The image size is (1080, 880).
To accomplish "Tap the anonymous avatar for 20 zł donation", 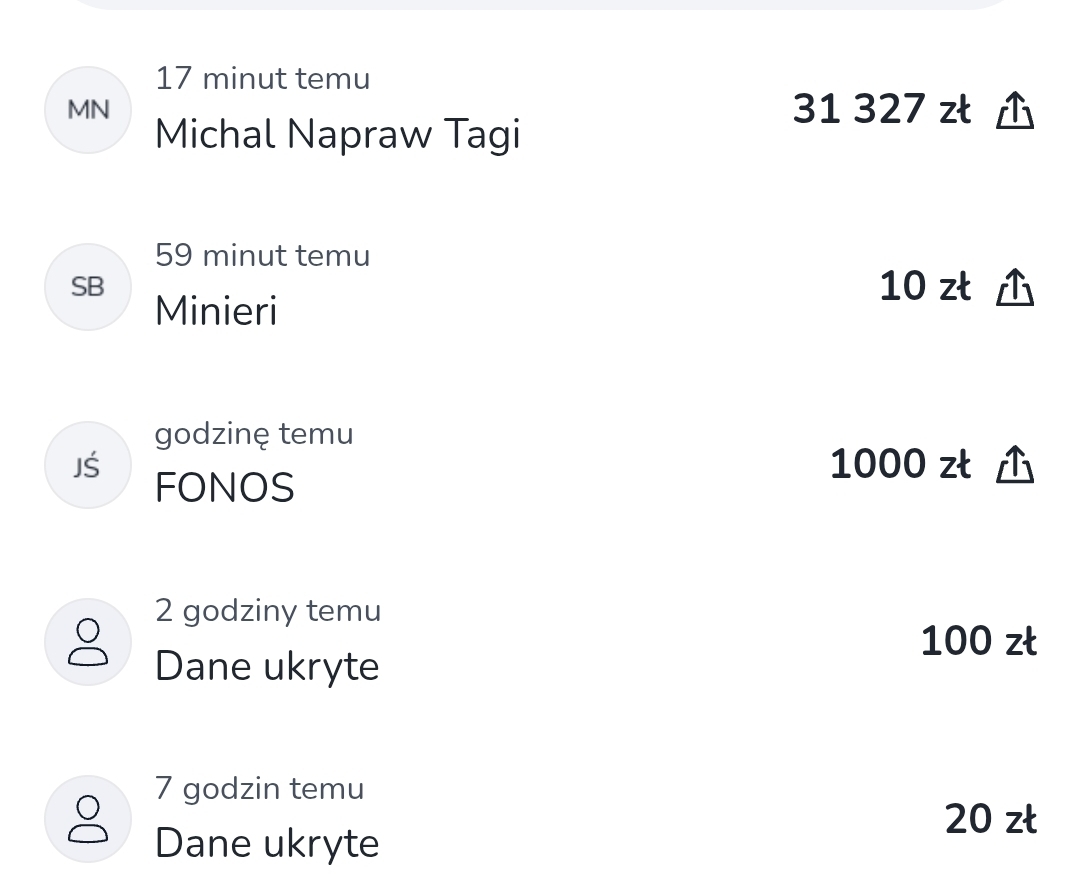I will coord(88,819).
